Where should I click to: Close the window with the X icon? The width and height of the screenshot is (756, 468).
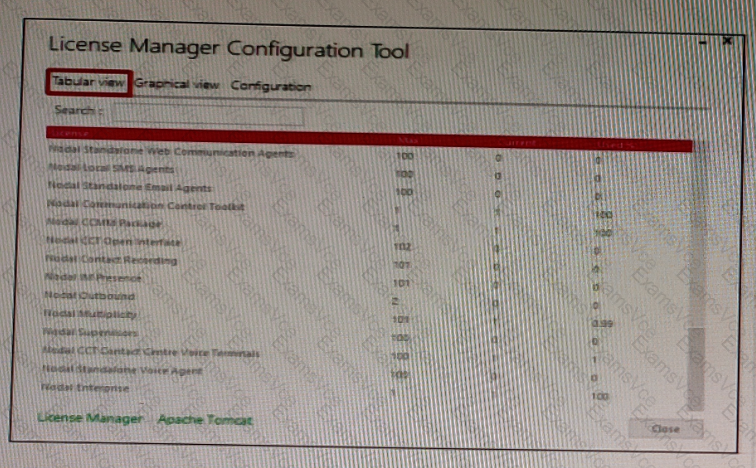click(726, 42)
